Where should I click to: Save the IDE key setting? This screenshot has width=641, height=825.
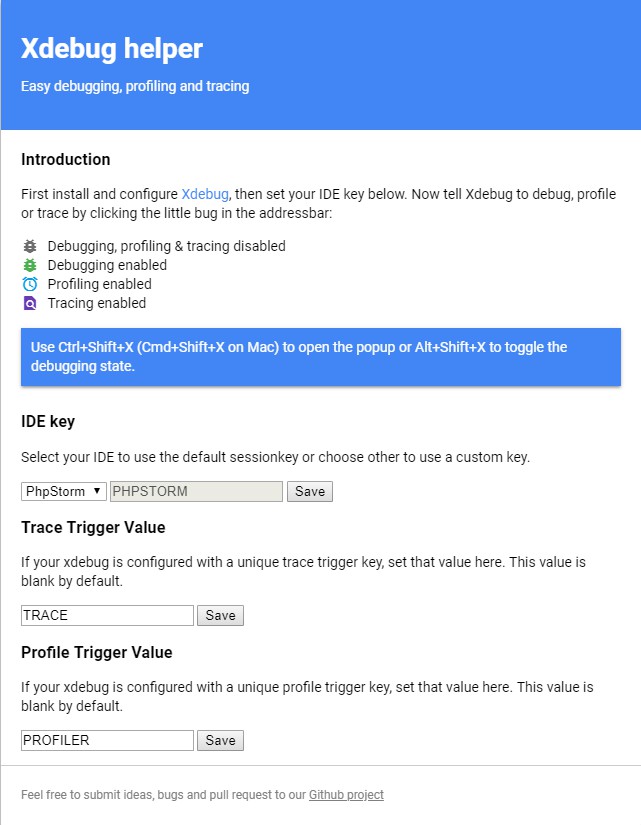pos(309,491)
